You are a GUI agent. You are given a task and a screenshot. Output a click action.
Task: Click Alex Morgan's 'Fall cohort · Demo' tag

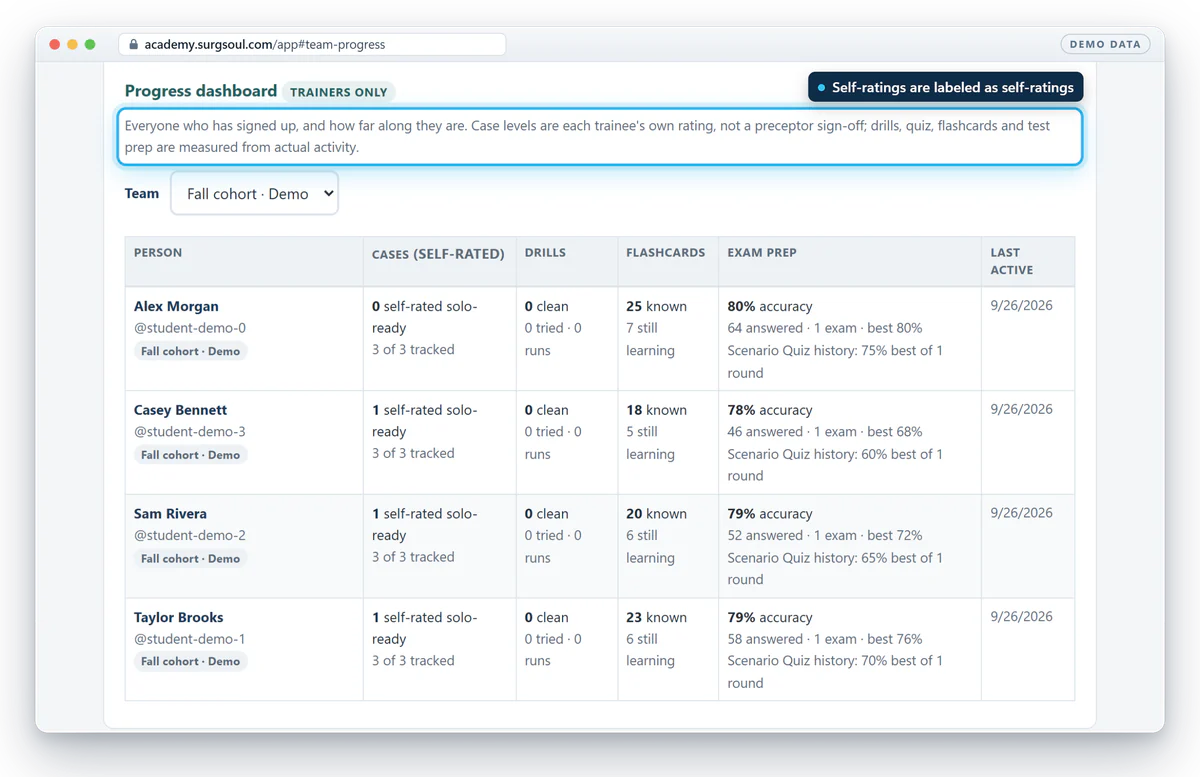(x=190, y=351)
